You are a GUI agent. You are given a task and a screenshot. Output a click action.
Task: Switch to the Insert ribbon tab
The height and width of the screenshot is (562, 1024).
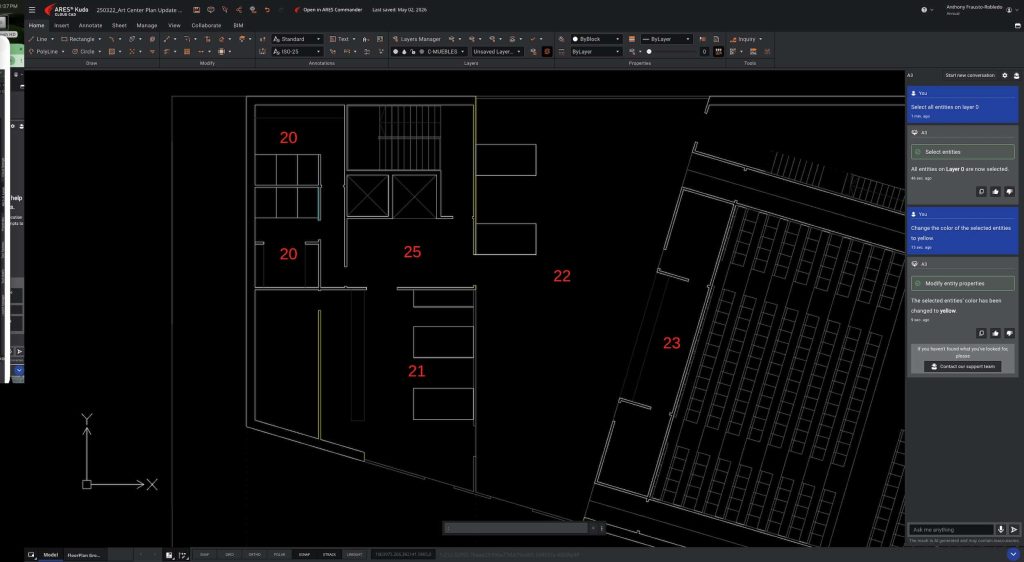coord(61,25)
